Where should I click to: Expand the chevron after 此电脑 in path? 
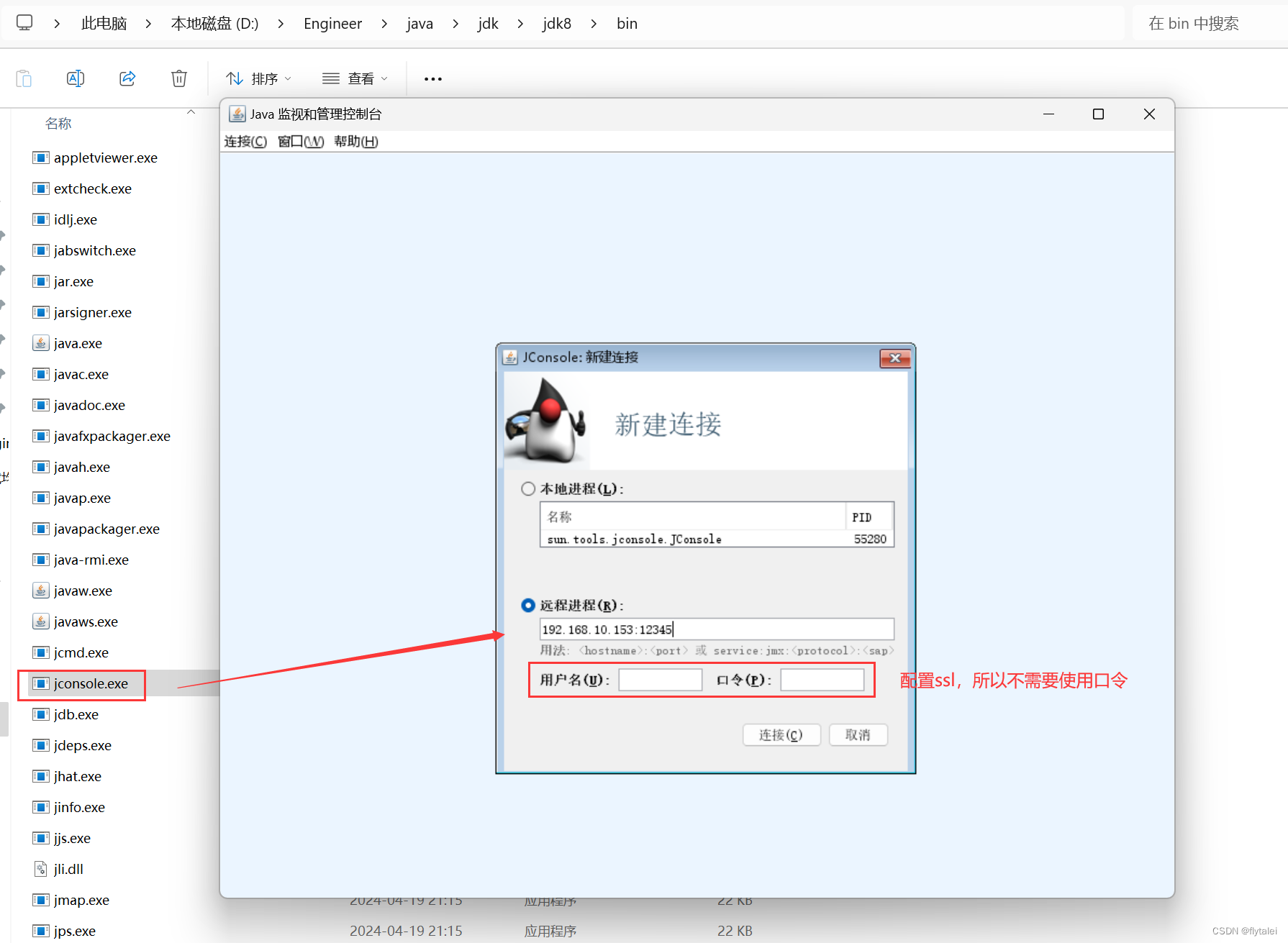click(148, 24)
